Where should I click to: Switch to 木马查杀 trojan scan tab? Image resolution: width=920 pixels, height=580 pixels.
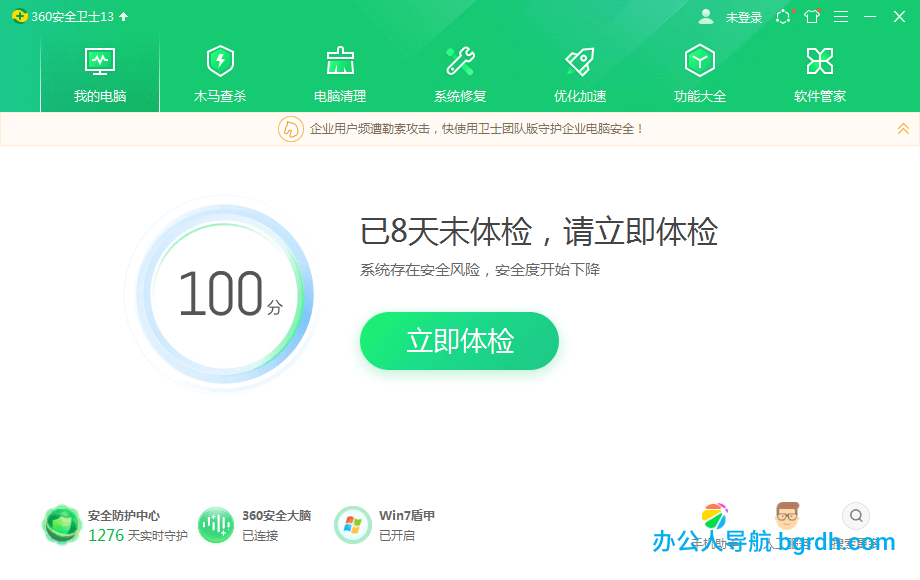coord(220,74)
